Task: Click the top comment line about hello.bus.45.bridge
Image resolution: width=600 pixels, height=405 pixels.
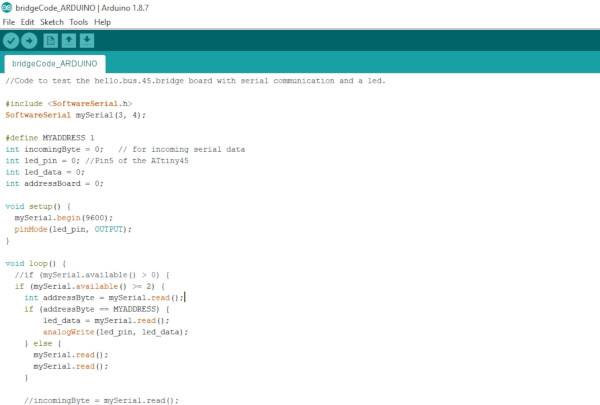Action: [196, 81]
